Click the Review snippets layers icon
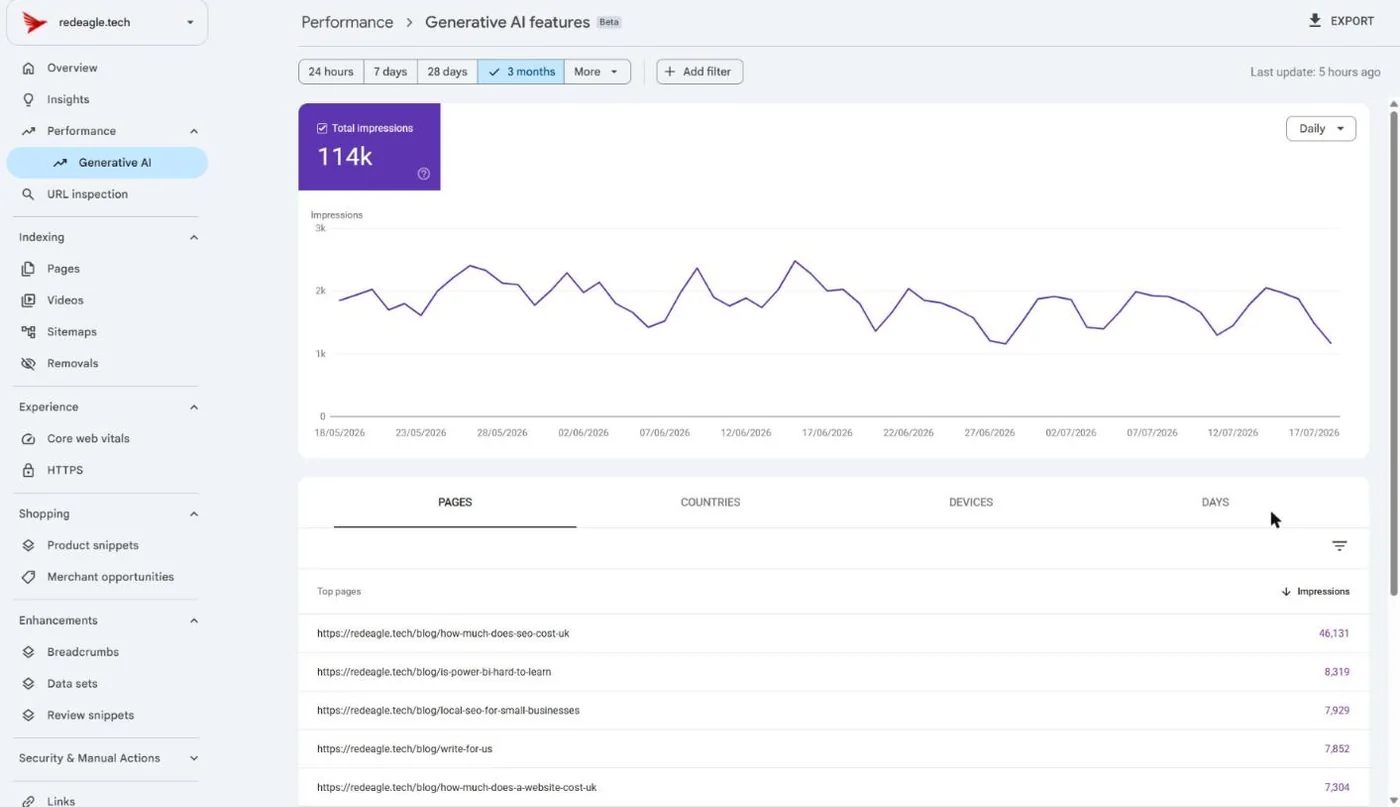This screenshot has width=1400, height=807. click(28, 715)
